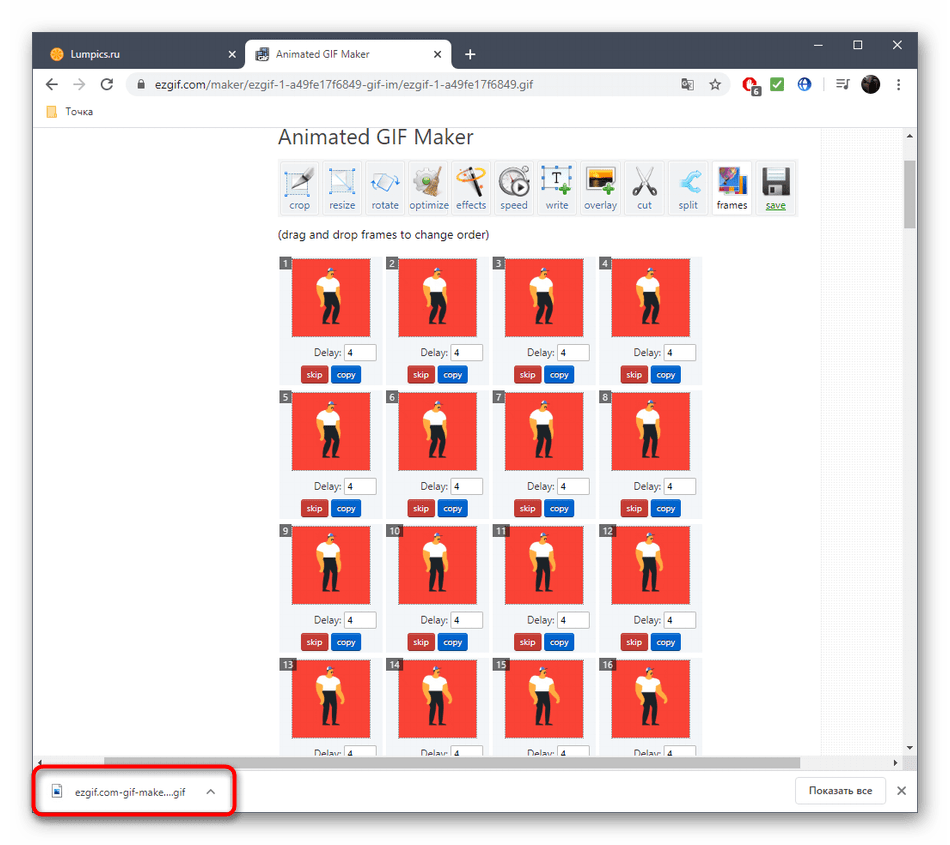The image size is (950, 845).
Task: Reload the ezgif page
Action: point(107,84)
